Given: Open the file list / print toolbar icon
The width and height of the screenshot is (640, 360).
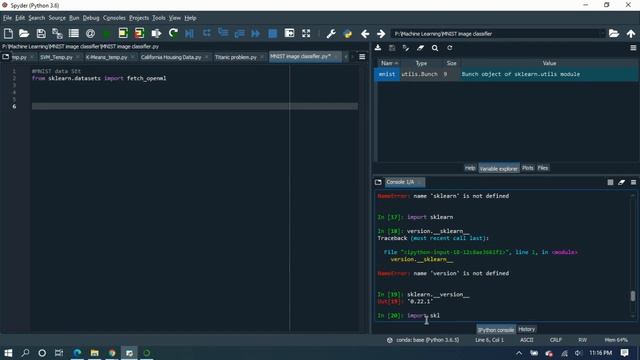Looking at the screenshot, I should point(74,33).
